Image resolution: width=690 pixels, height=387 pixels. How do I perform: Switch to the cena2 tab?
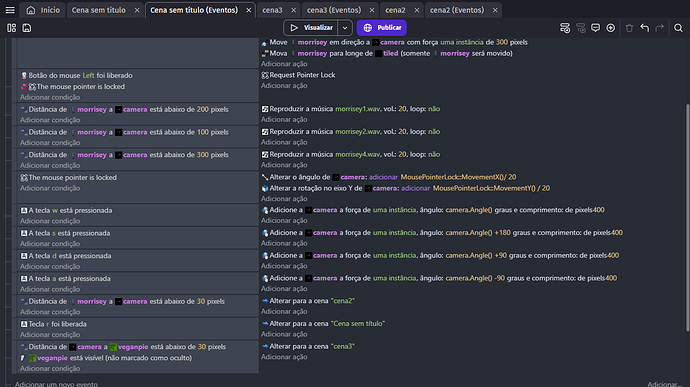click(395, 10)
